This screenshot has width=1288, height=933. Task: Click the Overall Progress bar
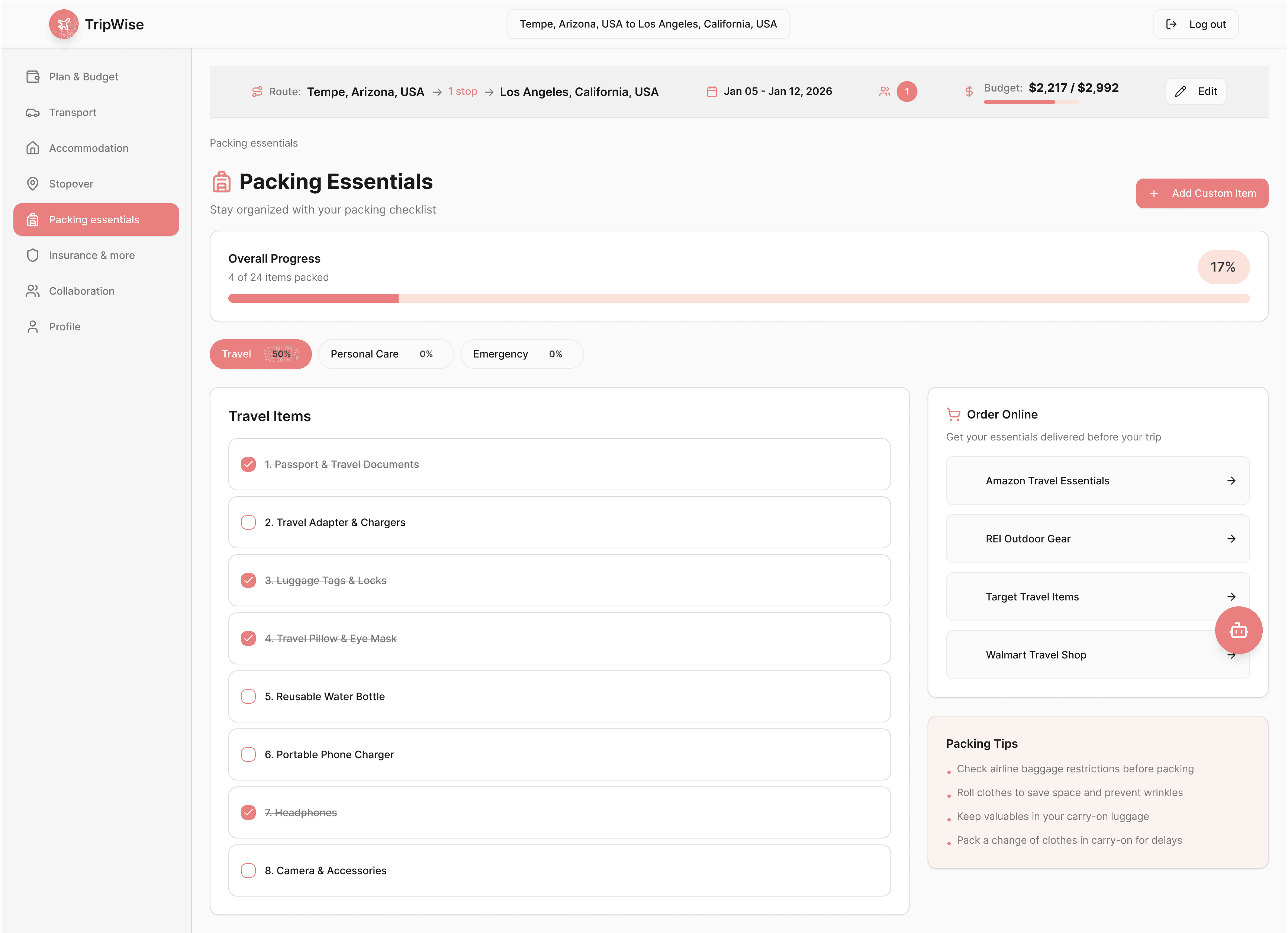coord(738,298)
